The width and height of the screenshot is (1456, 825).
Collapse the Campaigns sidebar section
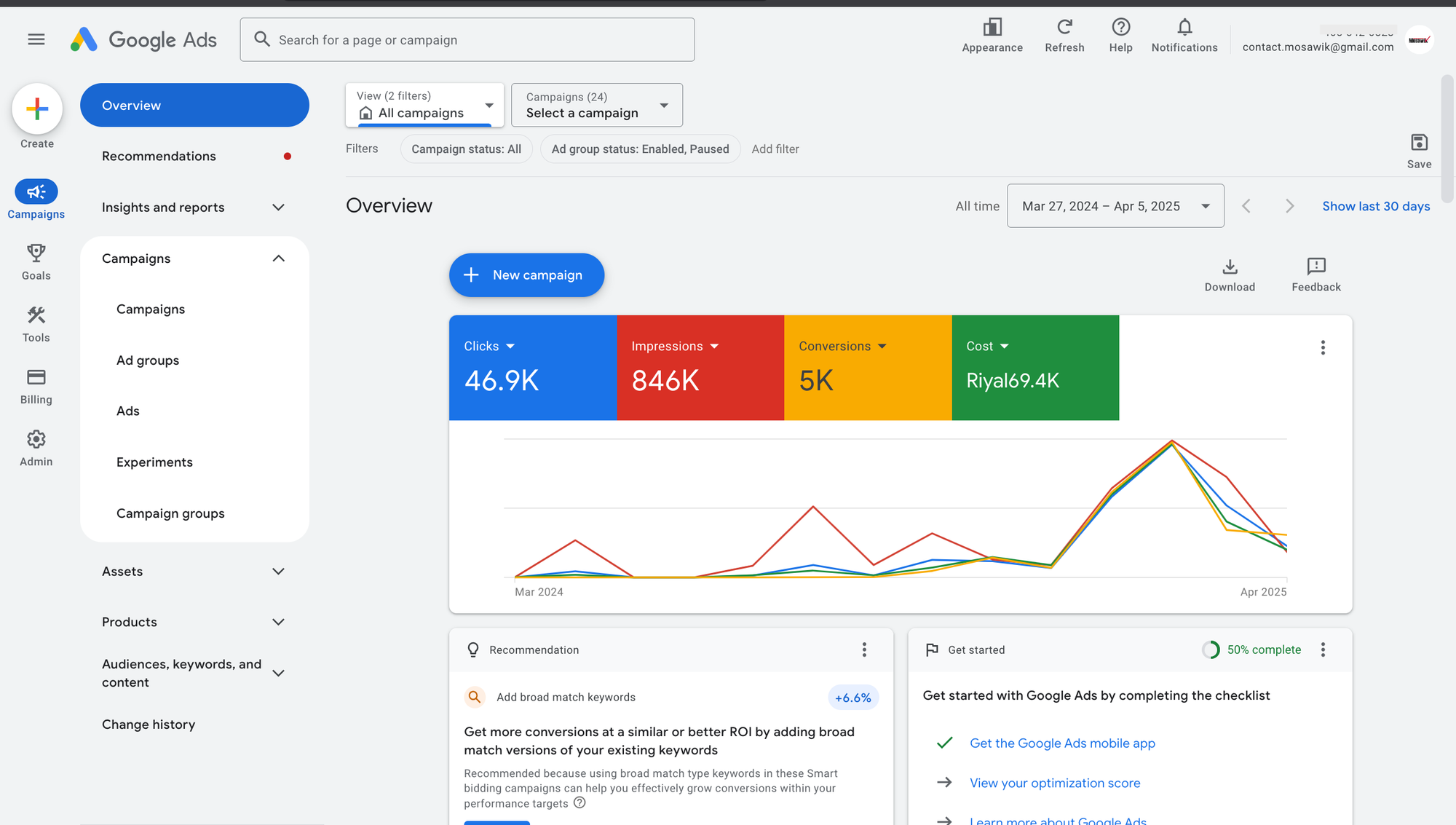tap(278, 258)
